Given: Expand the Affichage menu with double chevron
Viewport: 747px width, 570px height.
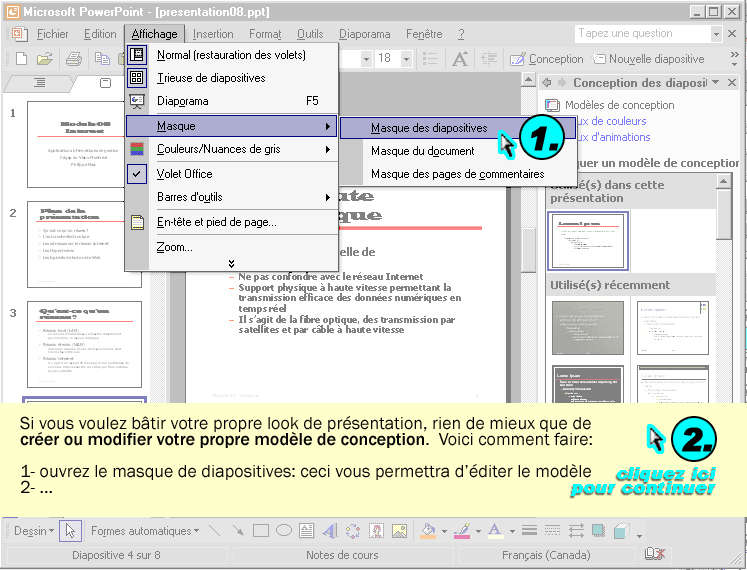Looking at the screenshot, I should coord(231,264).
